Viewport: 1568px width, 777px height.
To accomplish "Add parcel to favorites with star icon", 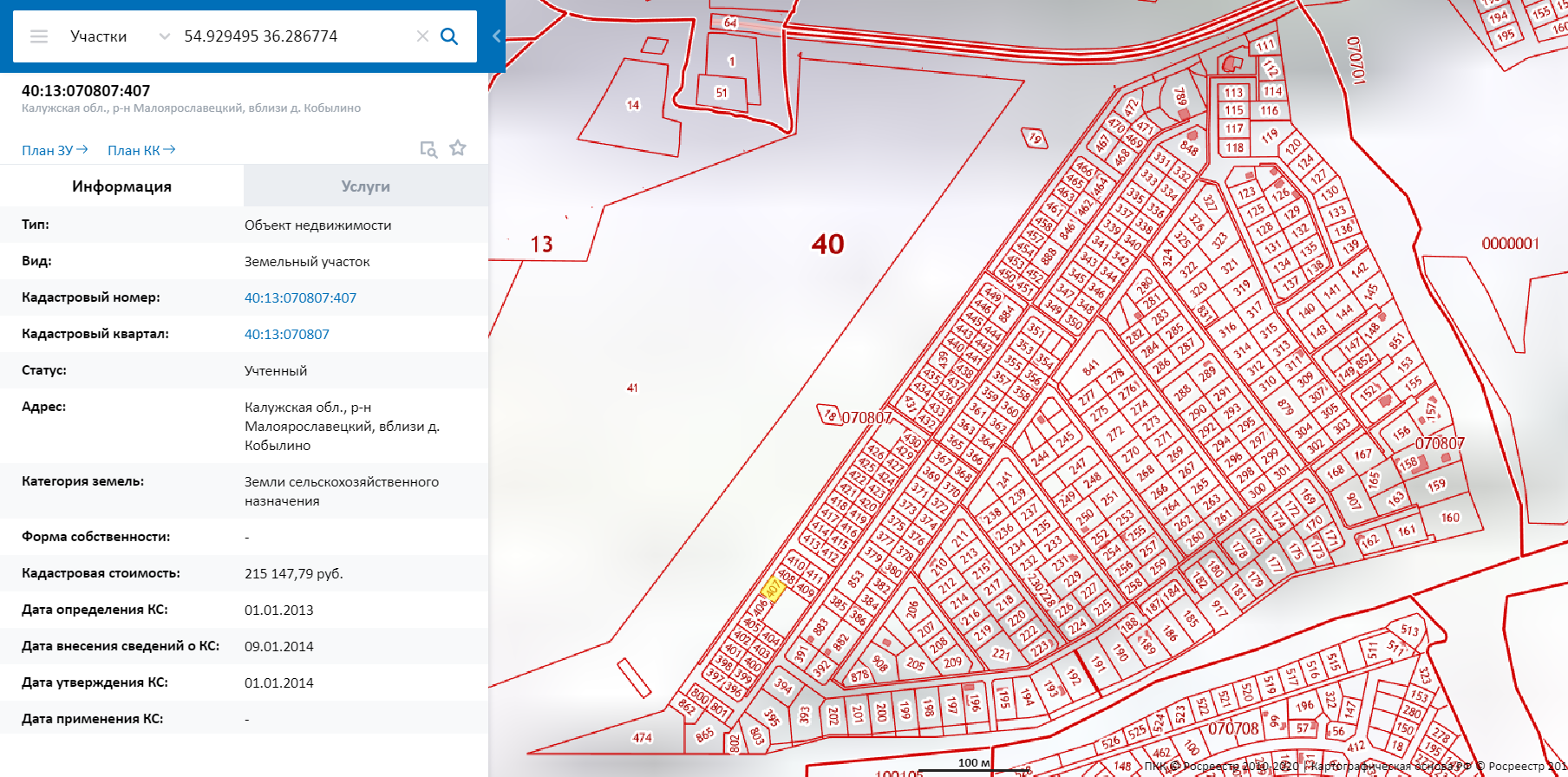I will (x=458, y=148).
